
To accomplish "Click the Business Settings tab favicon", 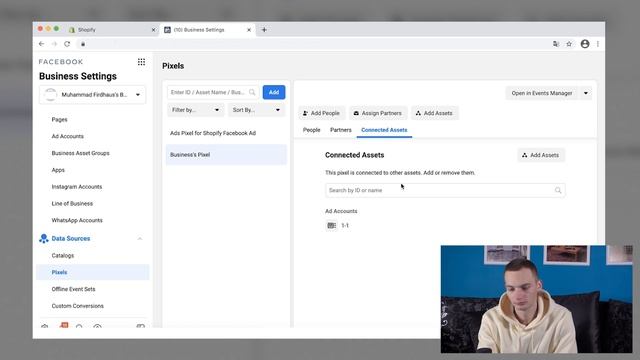I will pyautogui.click(x=167, y=30).
